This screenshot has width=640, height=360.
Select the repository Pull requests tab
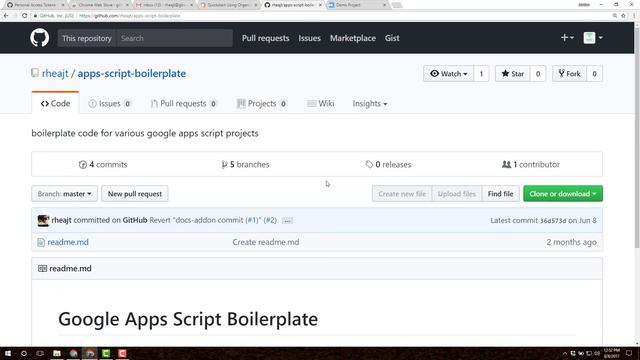(184, 104)
